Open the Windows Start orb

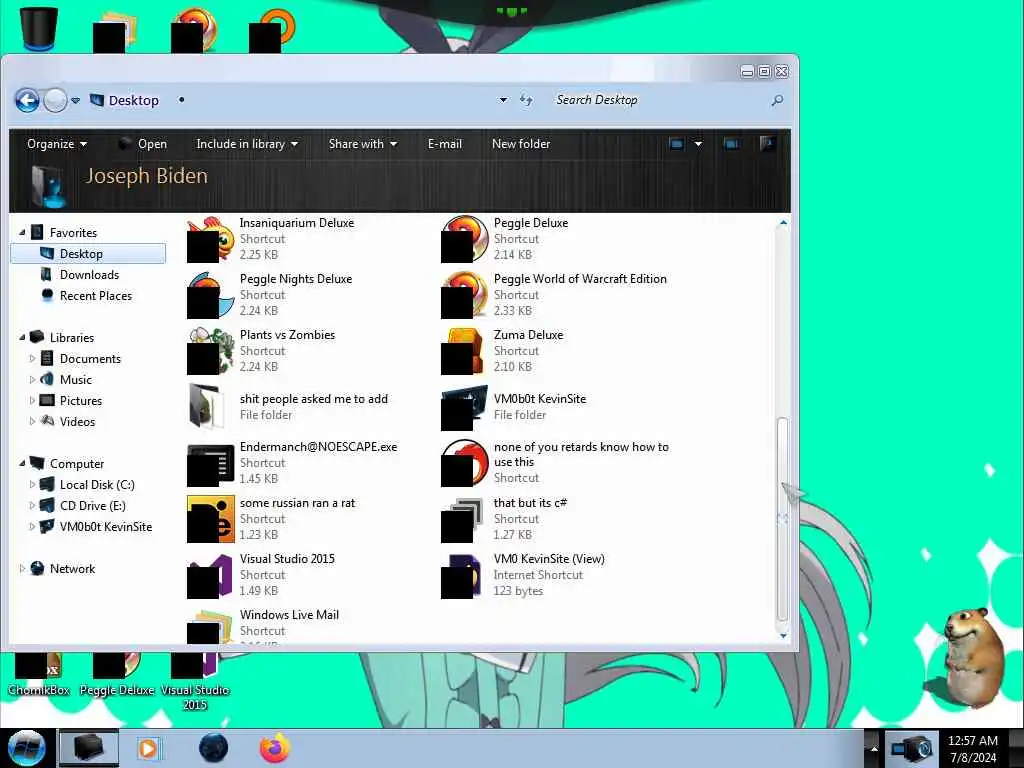[x=26, y=748]
